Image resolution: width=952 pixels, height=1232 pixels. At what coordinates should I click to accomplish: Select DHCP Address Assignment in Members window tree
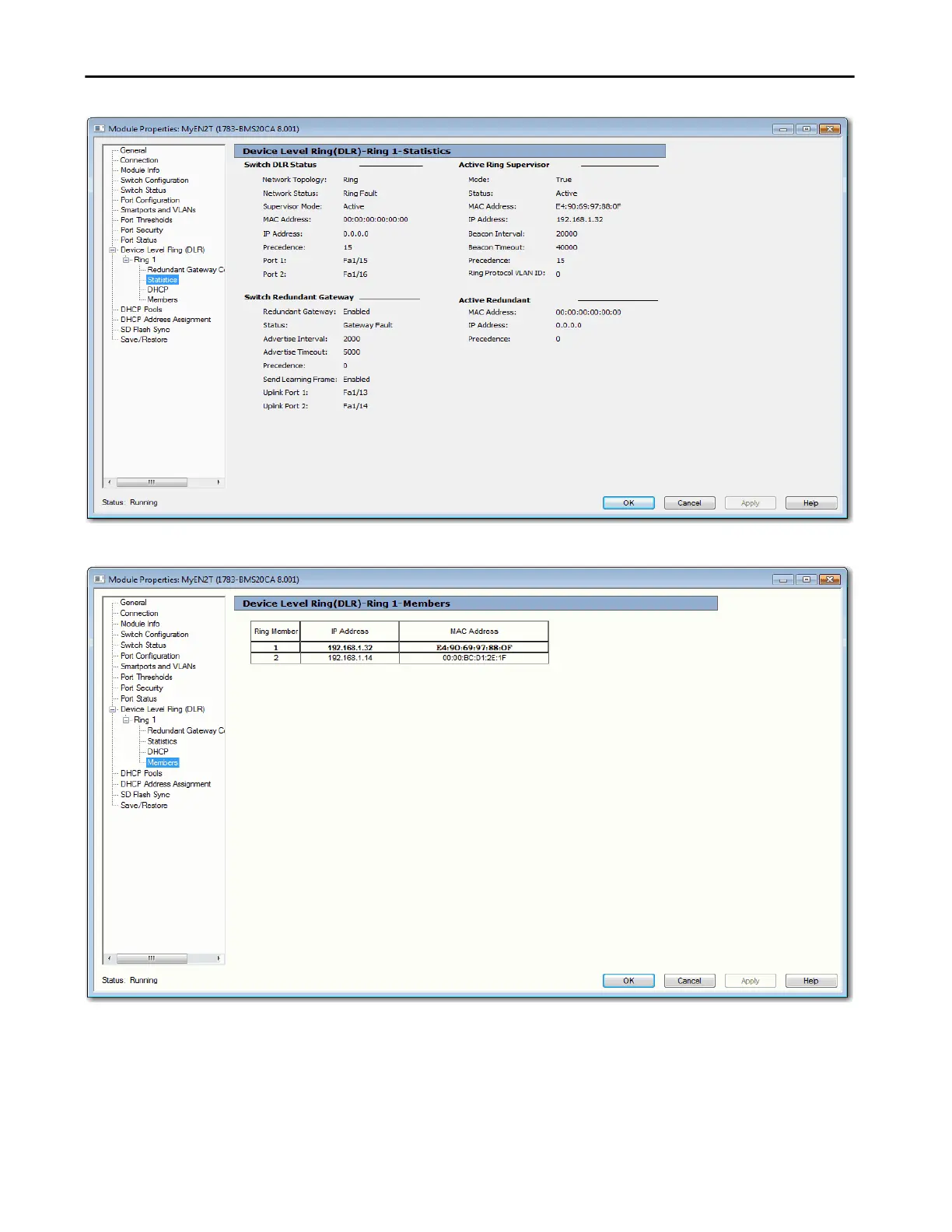[x=166, y=784]
